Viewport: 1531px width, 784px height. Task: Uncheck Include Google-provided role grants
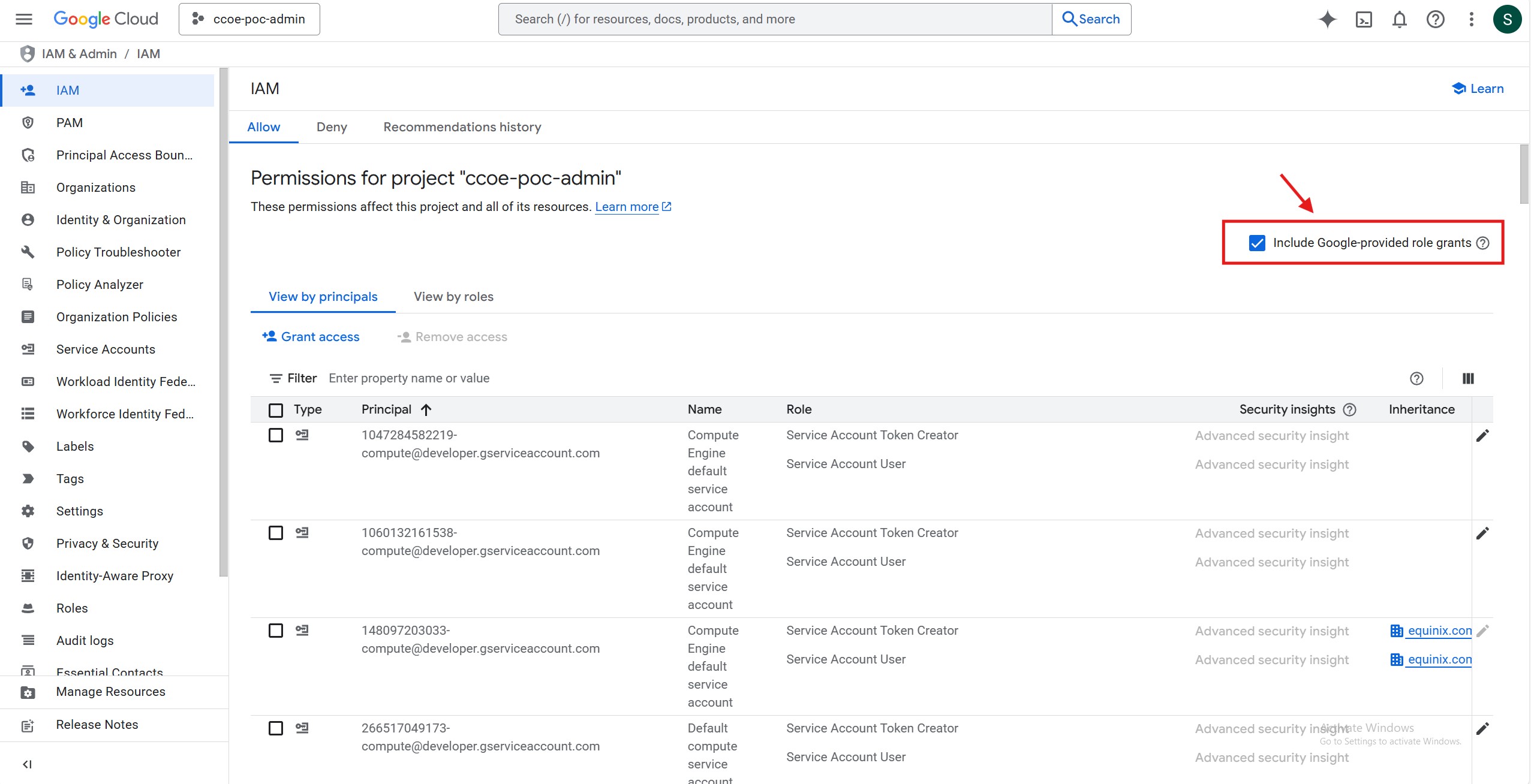(1257, 243)
